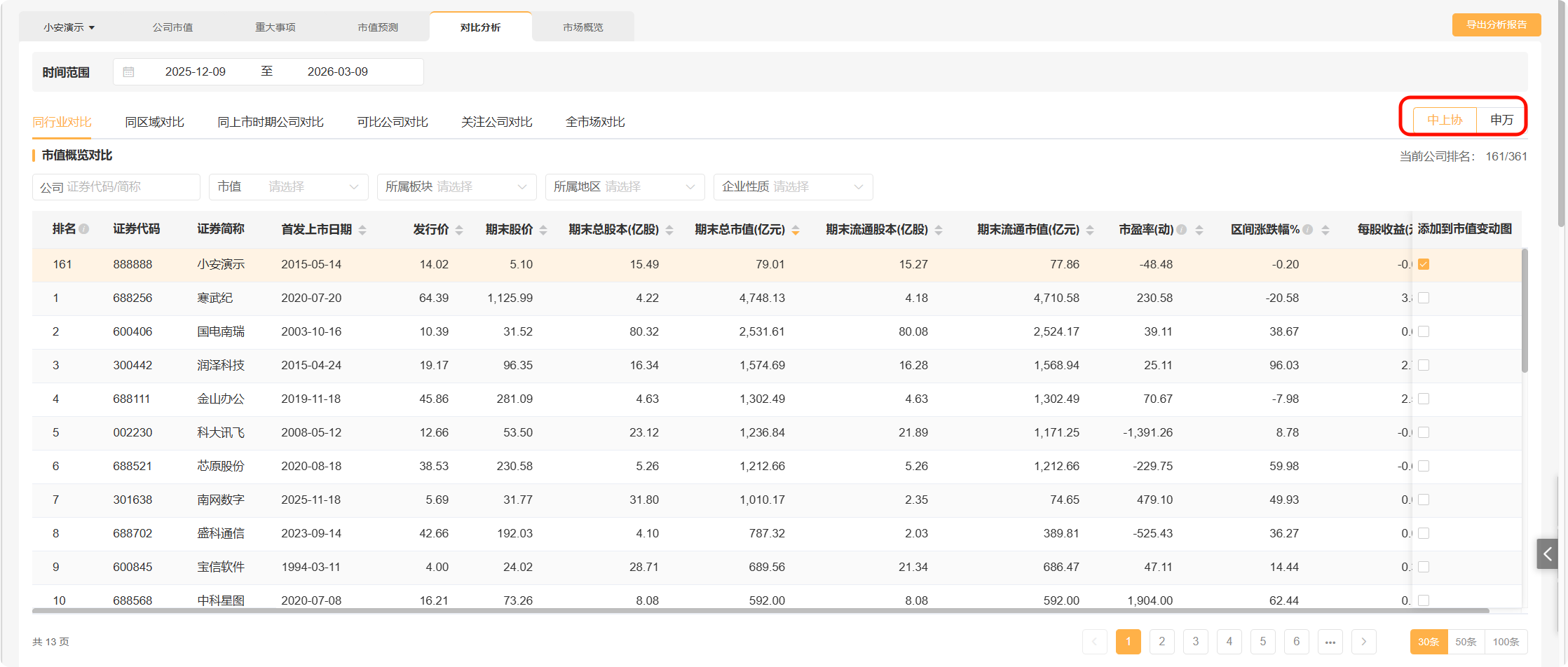1568x667 pixels.
Task: Switch to the 市场概览 tab
Action: 582,27
